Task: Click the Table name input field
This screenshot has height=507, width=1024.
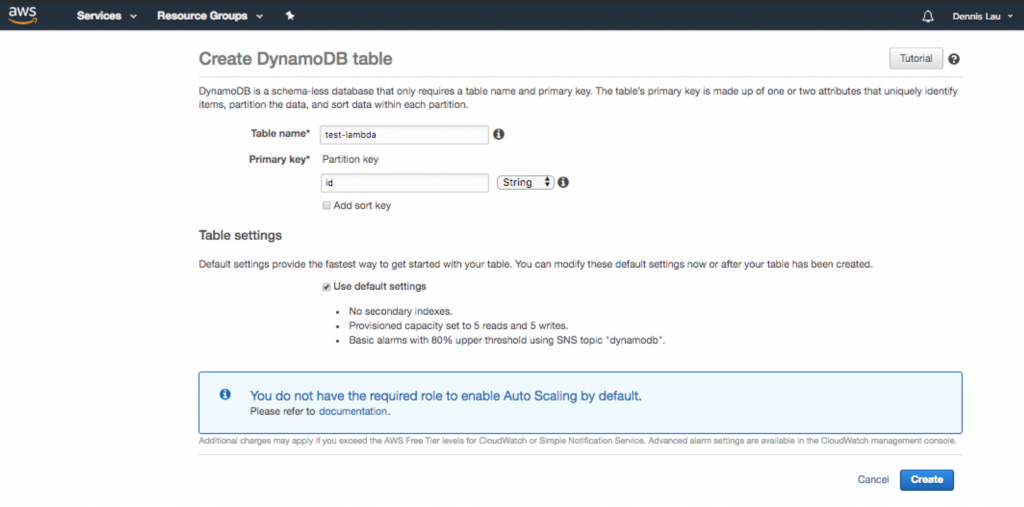Action: click(x=404, y=134)
